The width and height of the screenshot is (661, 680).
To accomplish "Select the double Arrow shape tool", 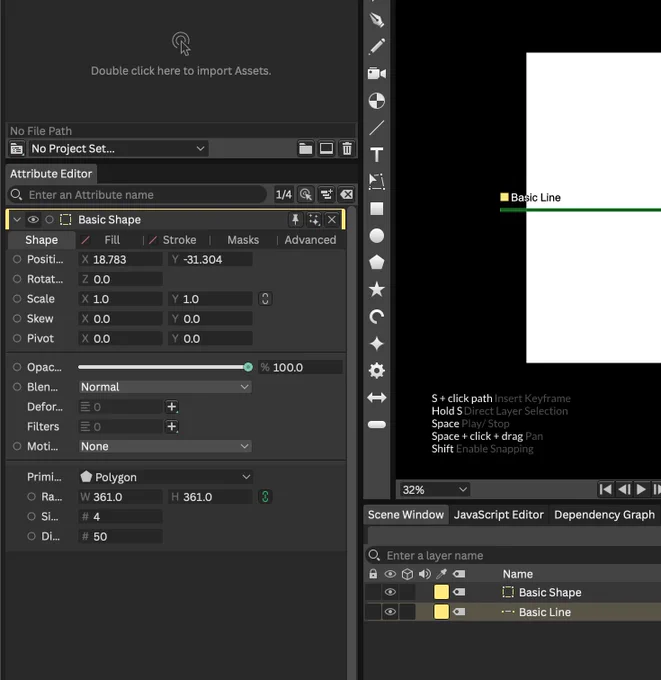I will [376, 398].
